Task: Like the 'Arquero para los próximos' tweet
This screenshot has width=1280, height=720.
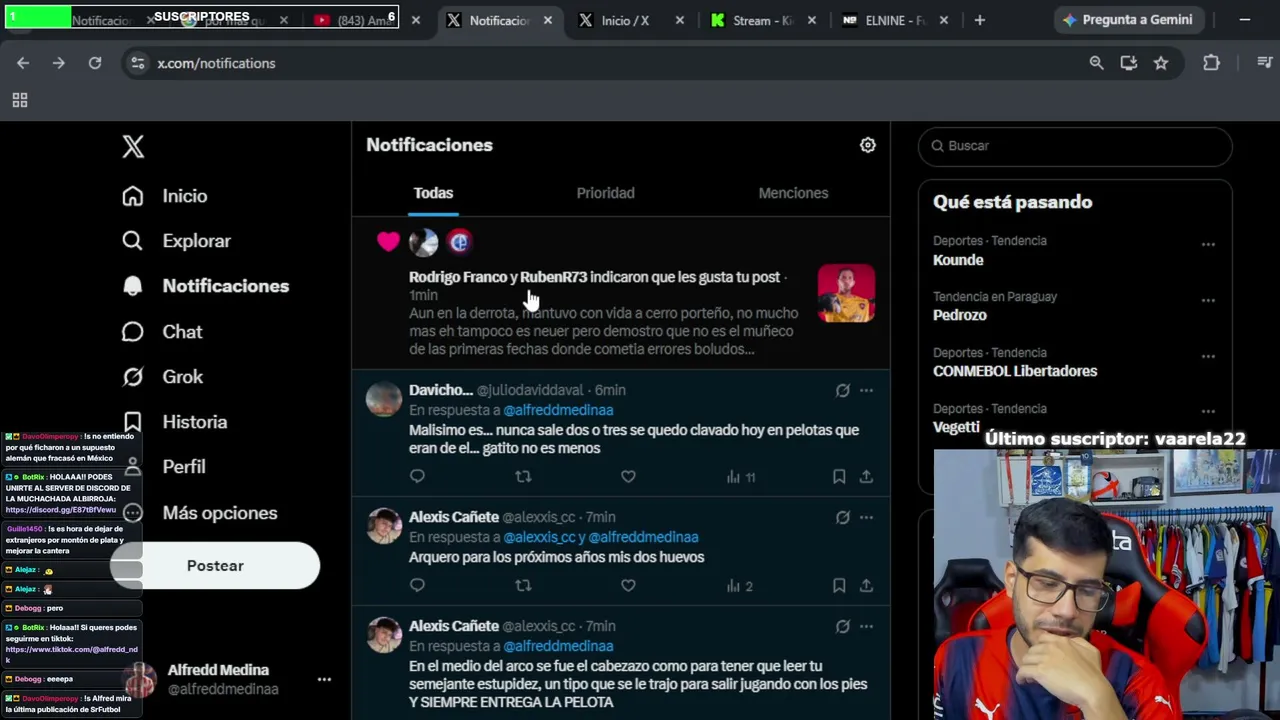Action: tap(628, 586)
